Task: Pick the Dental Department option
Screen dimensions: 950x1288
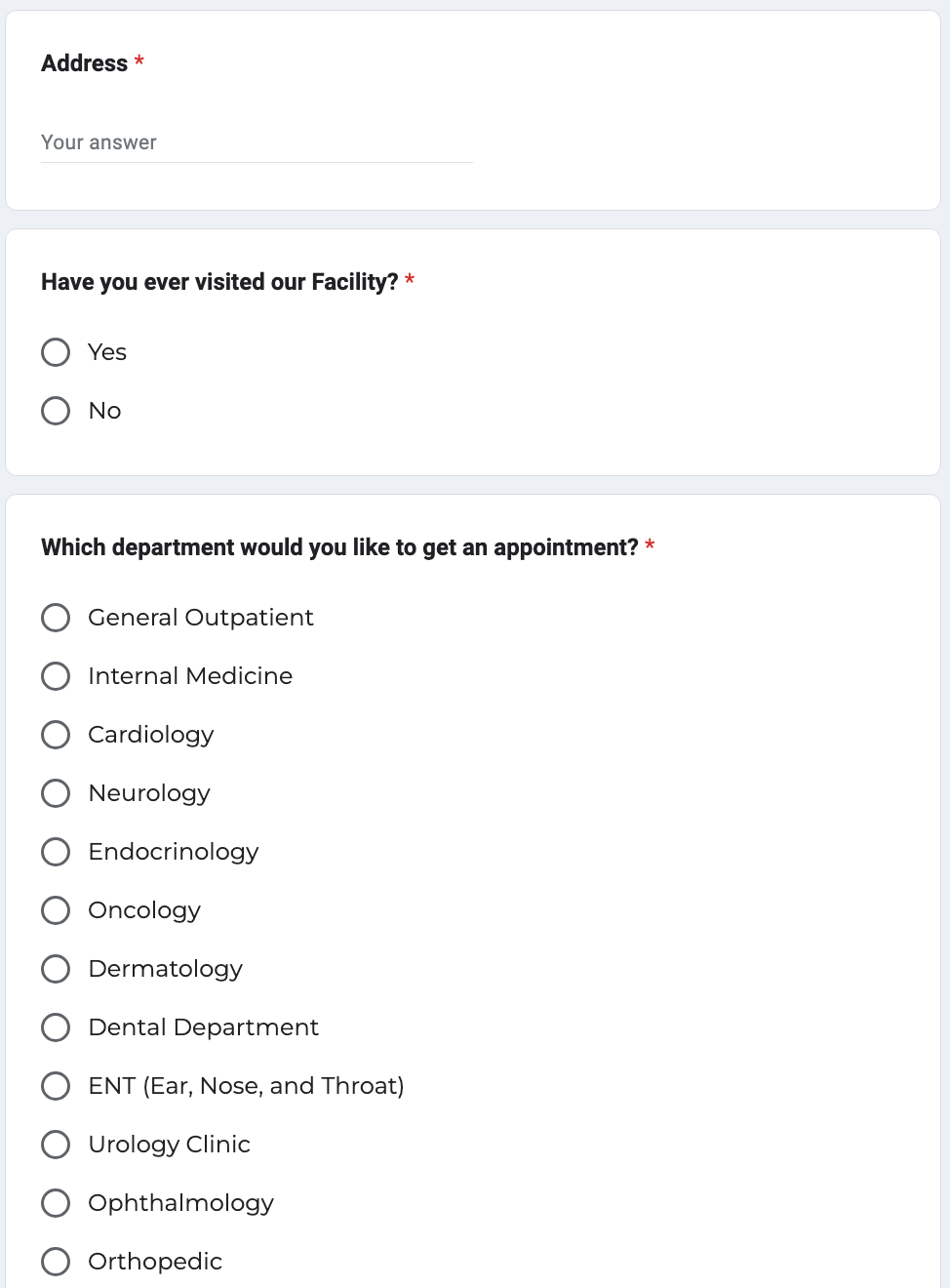Action: pyautogui.click(x=56, y=1027)
